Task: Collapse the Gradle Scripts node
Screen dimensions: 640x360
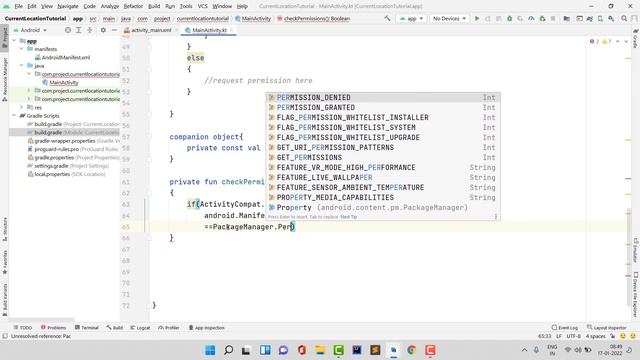Action: [x=14, y=116]
